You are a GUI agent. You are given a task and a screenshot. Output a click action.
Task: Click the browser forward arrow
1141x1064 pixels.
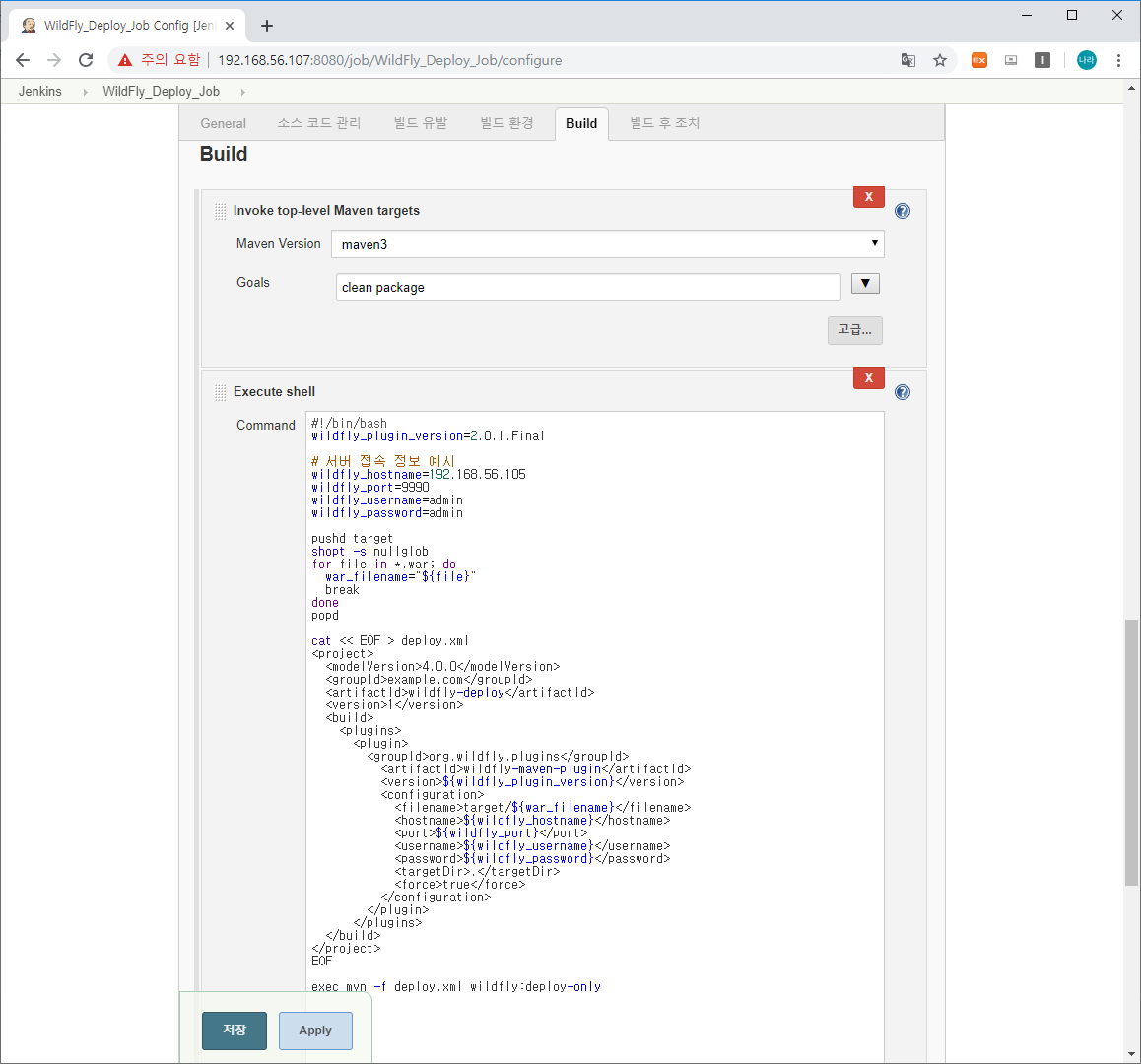pyautogui.click(x=54, y=60)
